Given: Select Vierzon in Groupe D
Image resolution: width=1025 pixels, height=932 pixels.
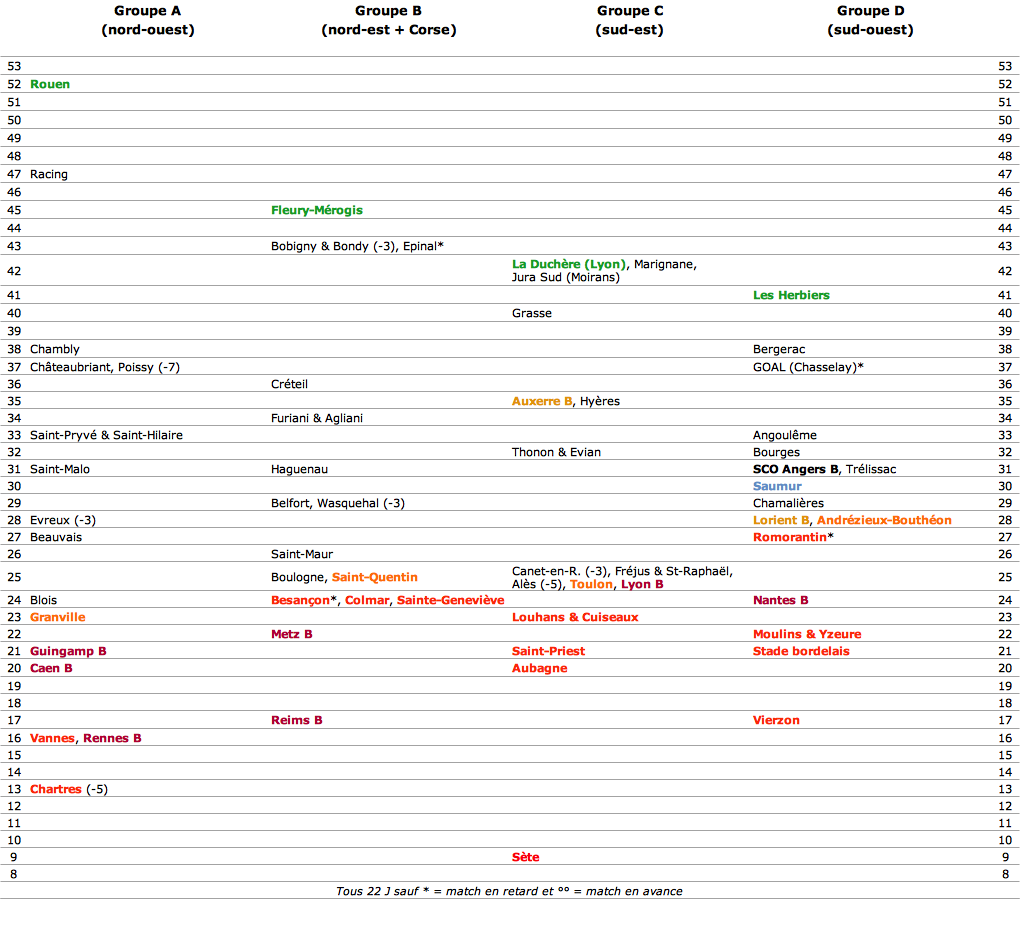Looking at the screenshot, I should pyautogui.click(x=776, y=720).
